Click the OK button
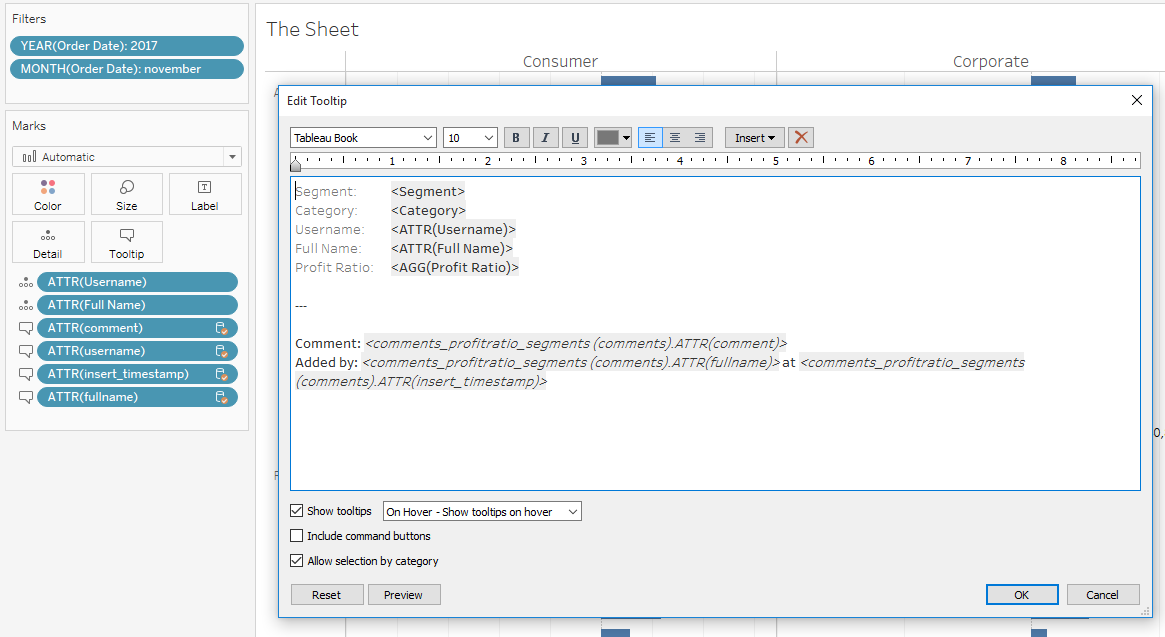This screenshot has width=1165, height=637. [x=1022, y=595]
